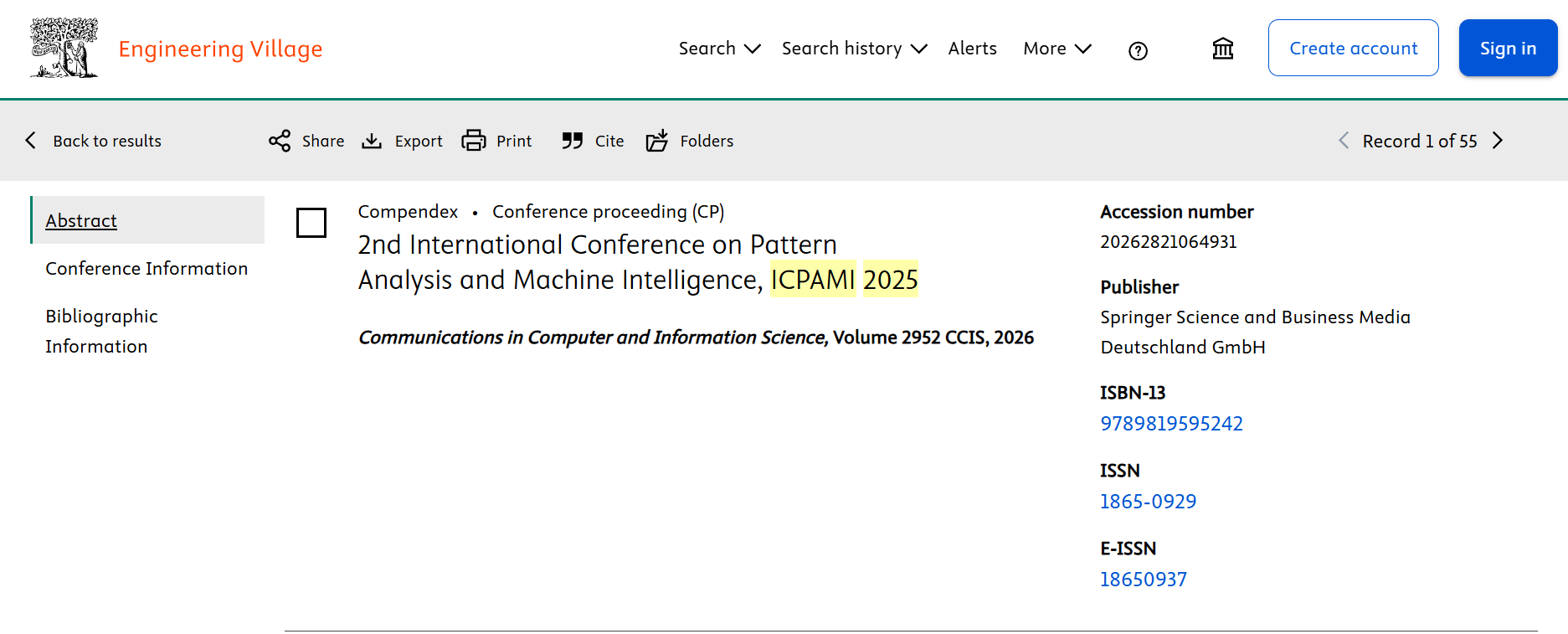Screen dimensions: 1568x634
Task: Click the Folders label text
Action: click(707, 141)
